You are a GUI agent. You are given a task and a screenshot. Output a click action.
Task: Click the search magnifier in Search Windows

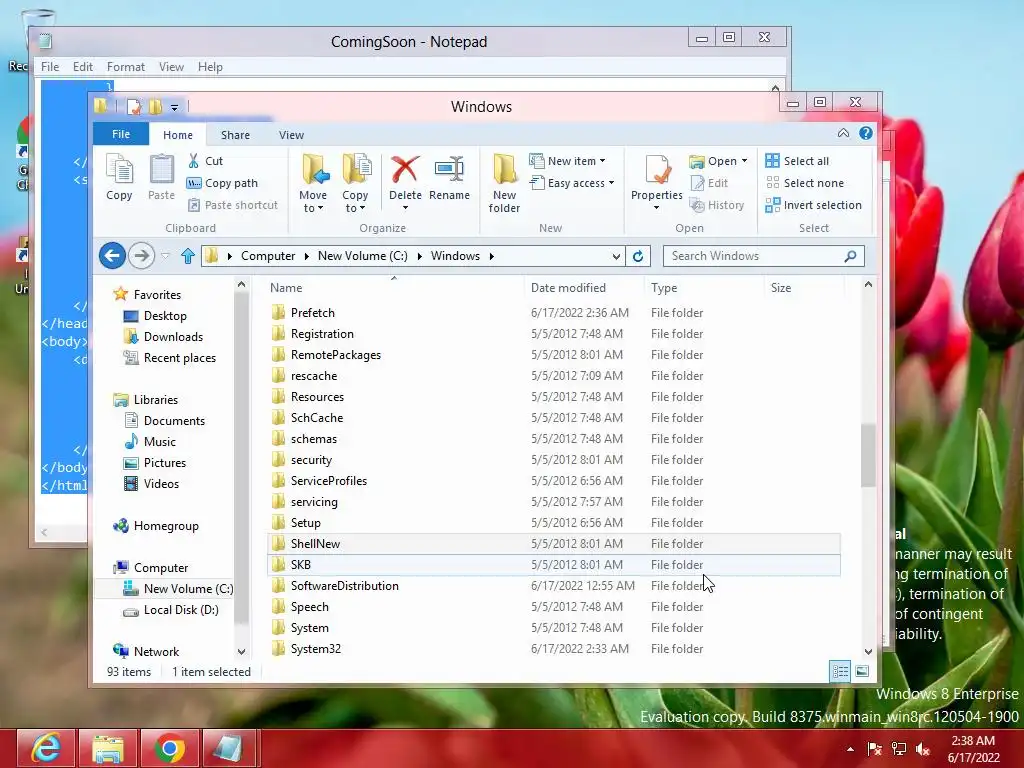pos(850,256)
